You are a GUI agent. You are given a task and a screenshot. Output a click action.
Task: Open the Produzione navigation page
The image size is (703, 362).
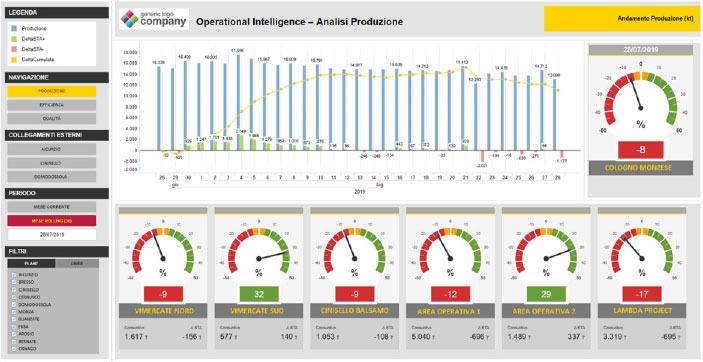pos(52,92)
